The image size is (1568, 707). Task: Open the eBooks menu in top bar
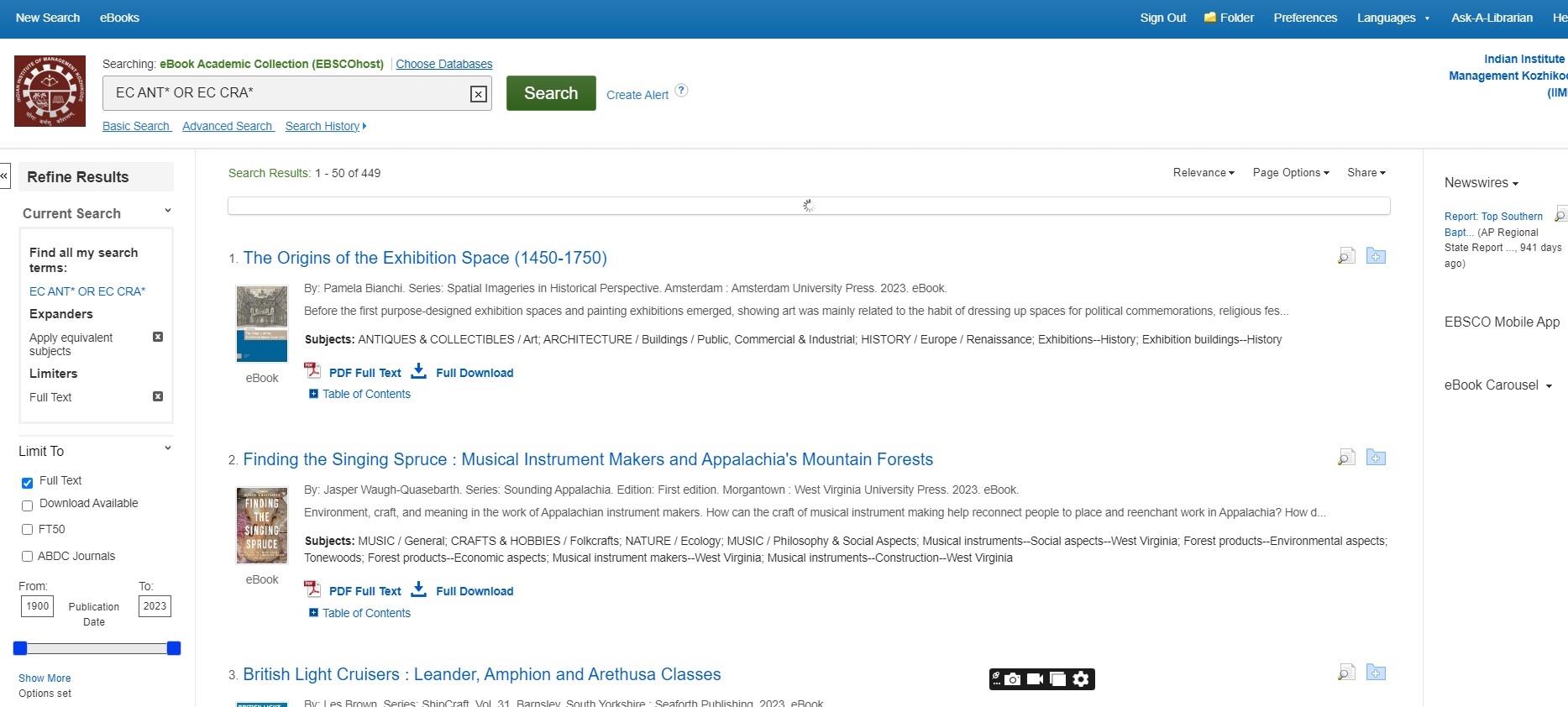pyautogui.click(x=119, y=18)
